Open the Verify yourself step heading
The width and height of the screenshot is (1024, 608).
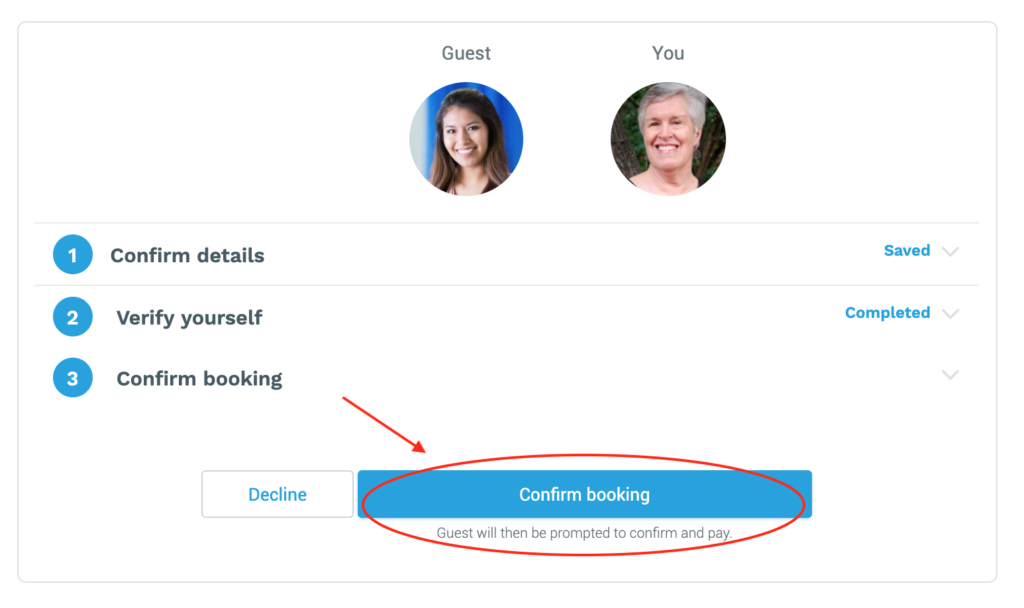click(189, 318)
